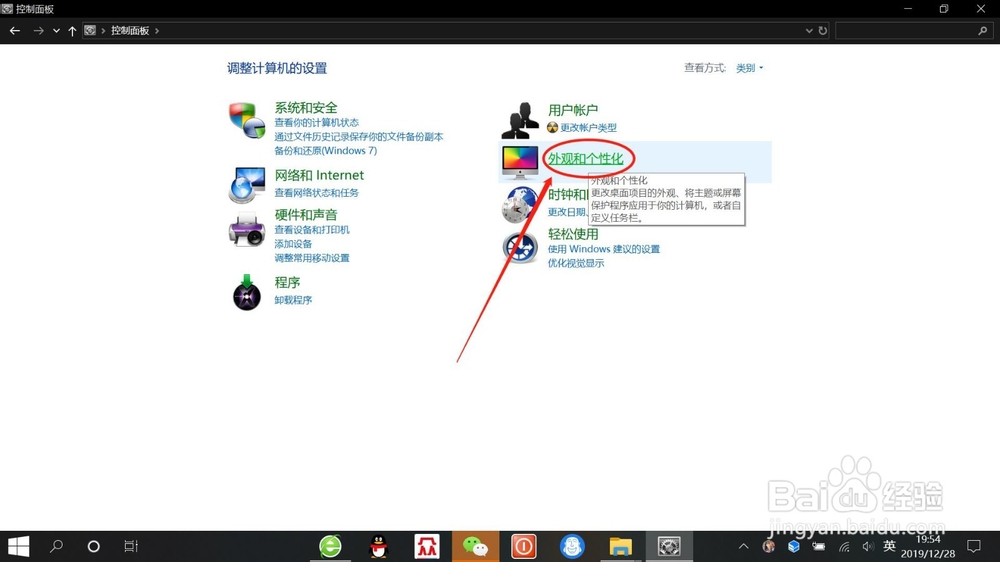
Task: Switch input language 英 indicator
Action: click(889, 546)
